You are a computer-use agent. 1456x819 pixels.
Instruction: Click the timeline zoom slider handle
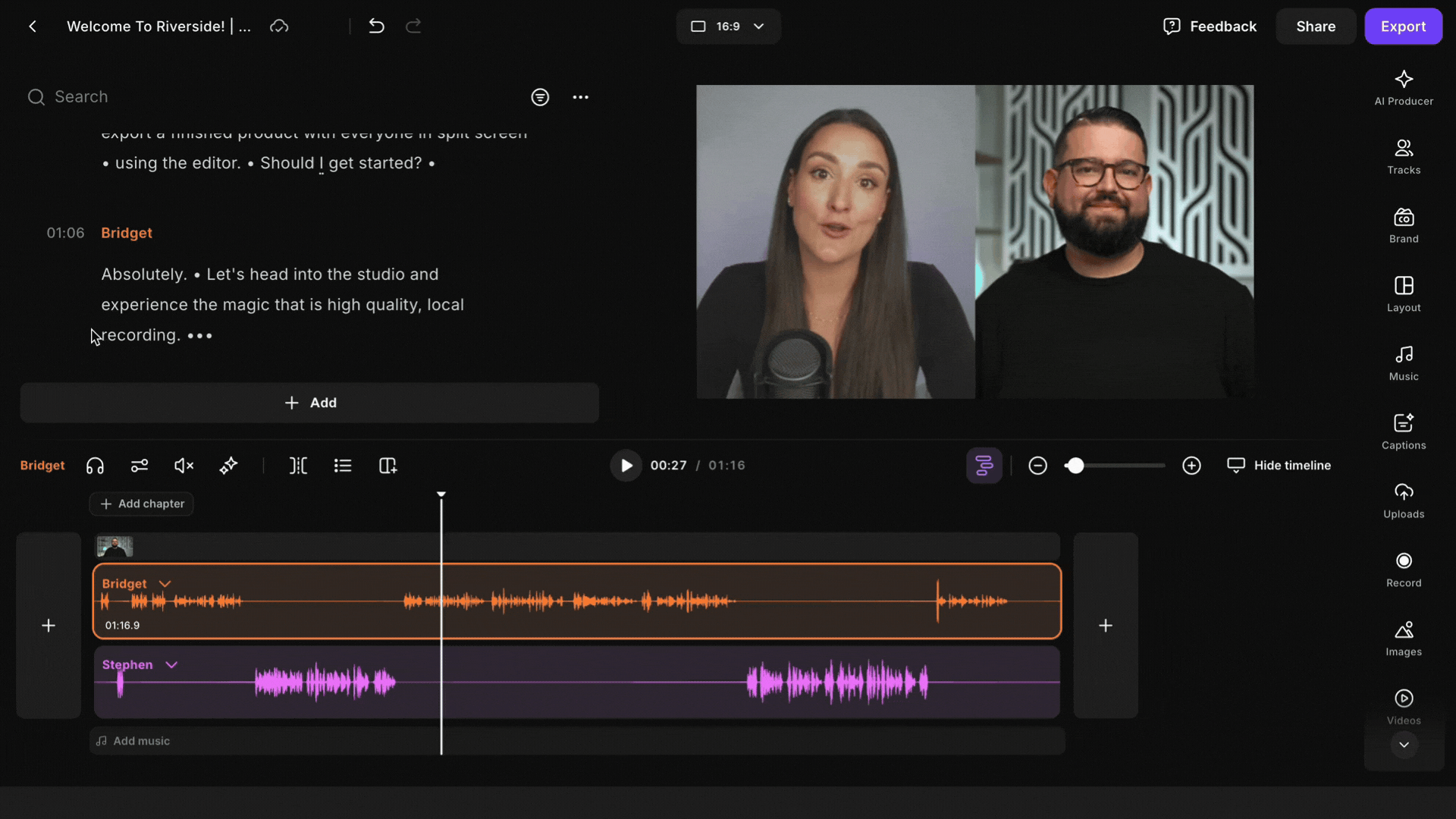click(1075, 466)
